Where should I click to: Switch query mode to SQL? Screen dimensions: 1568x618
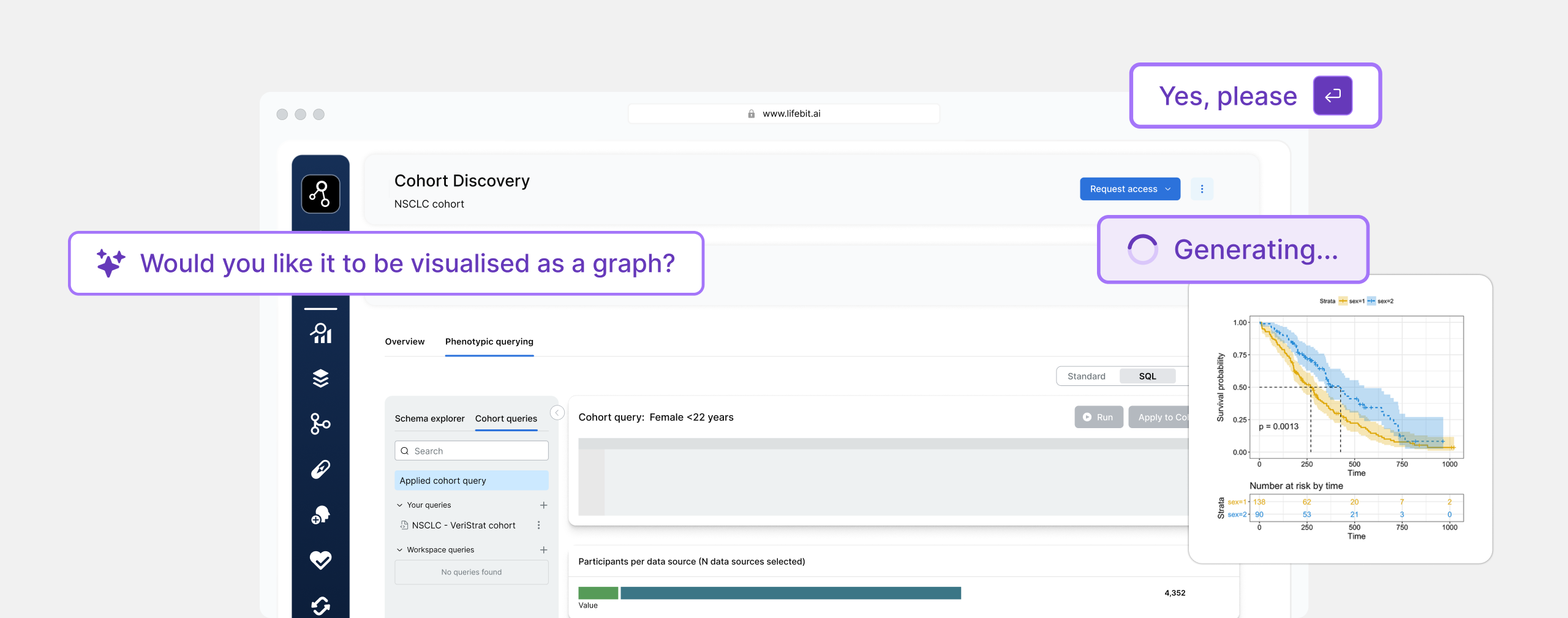click(x=1147, y=376)
